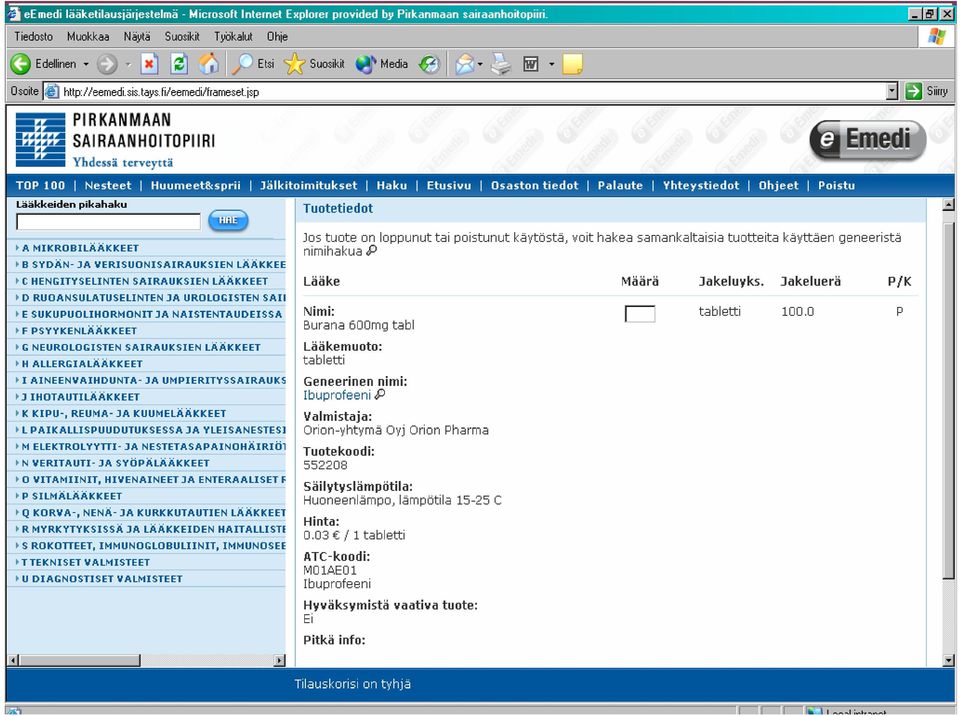Screen dimensions: 960x716
Task: Open the Ohje menu
Action: tap(277, 37)
